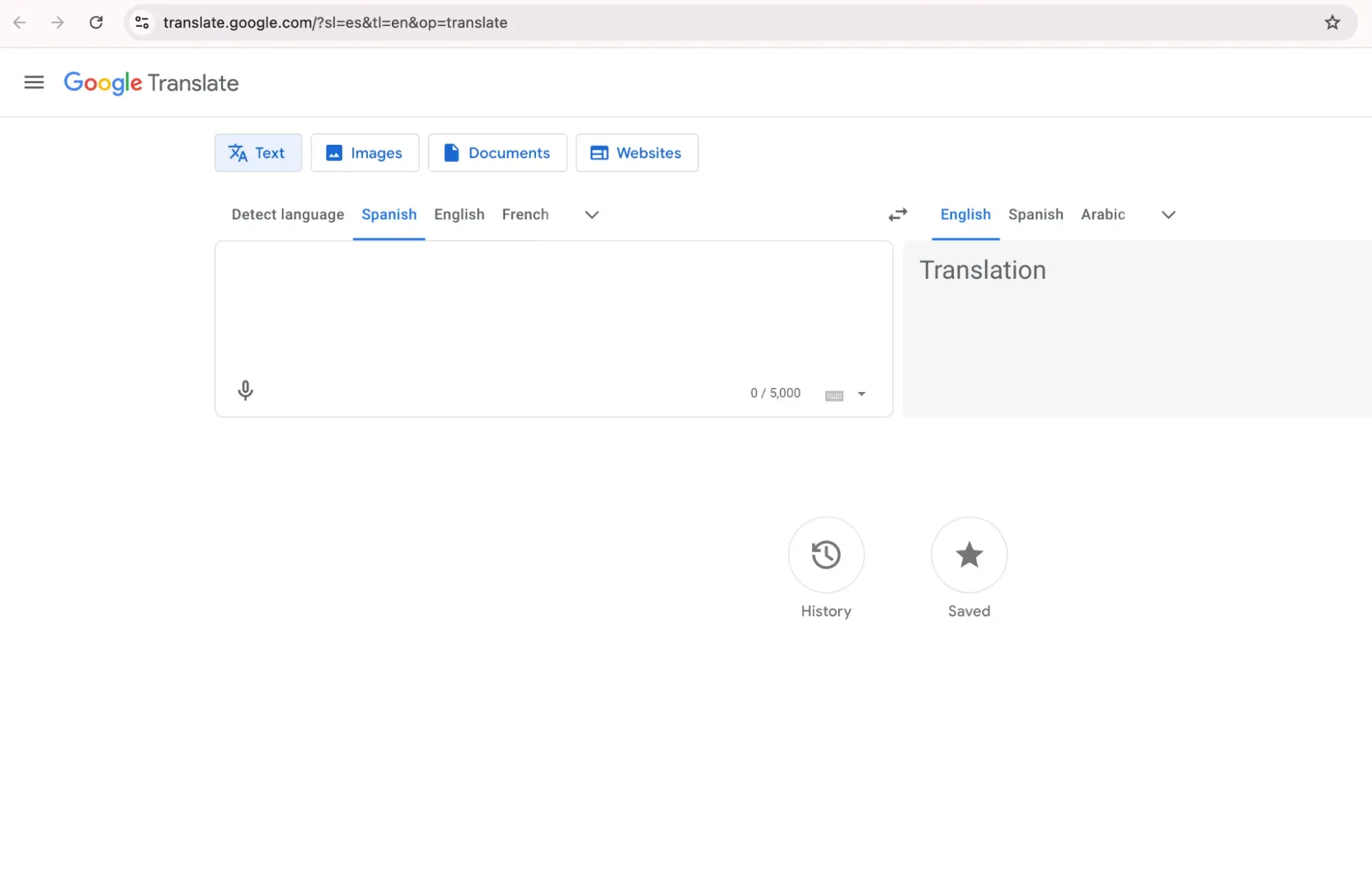The height and width of the screenshot is (876, 1372).
Task: Go back with the browser back arrow
Action: pos(19,22)
